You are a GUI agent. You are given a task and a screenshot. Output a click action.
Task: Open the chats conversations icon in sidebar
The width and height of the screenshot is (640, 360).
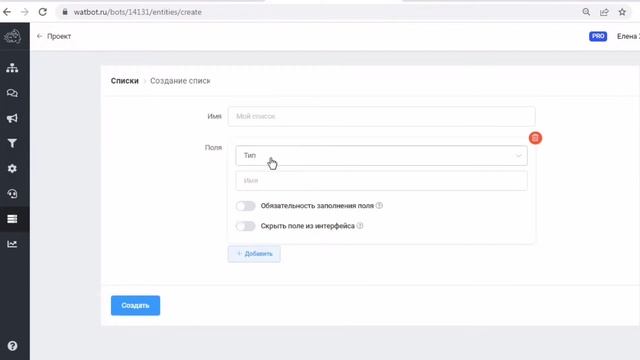click(12, 93)
